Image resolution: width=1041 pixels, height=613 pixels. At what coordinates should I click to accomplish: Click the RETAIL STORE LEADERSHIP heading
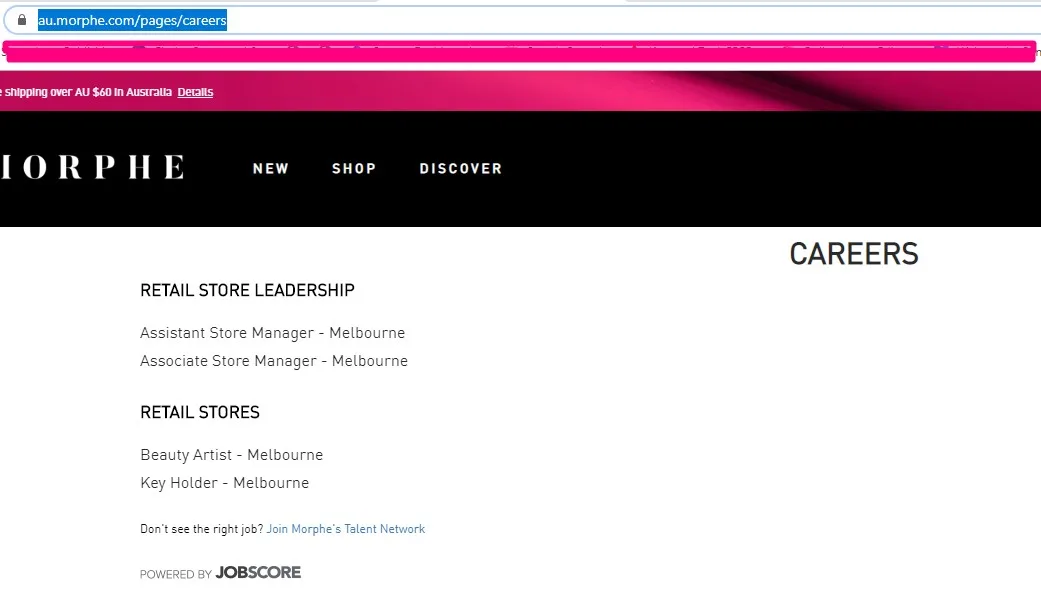pyautogui.click(x=247, y=291)
